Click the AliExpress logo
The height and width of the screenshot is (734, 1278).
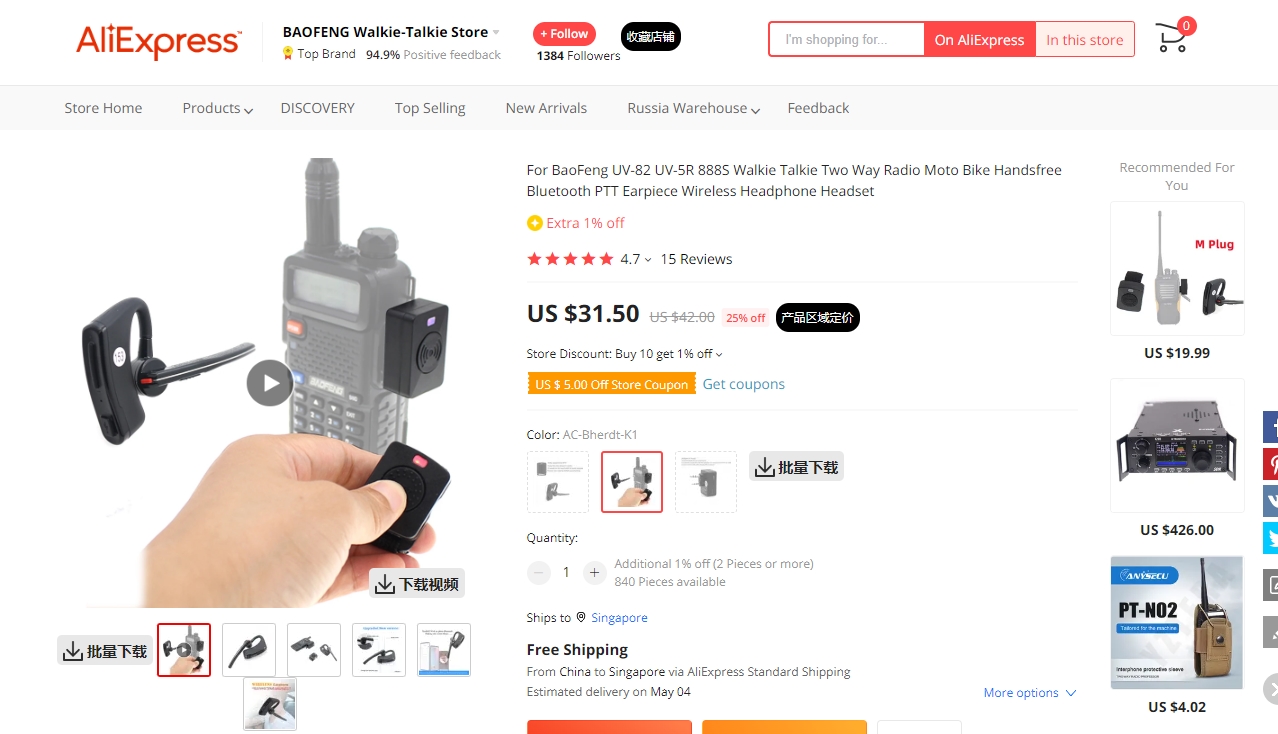point(158,41)
